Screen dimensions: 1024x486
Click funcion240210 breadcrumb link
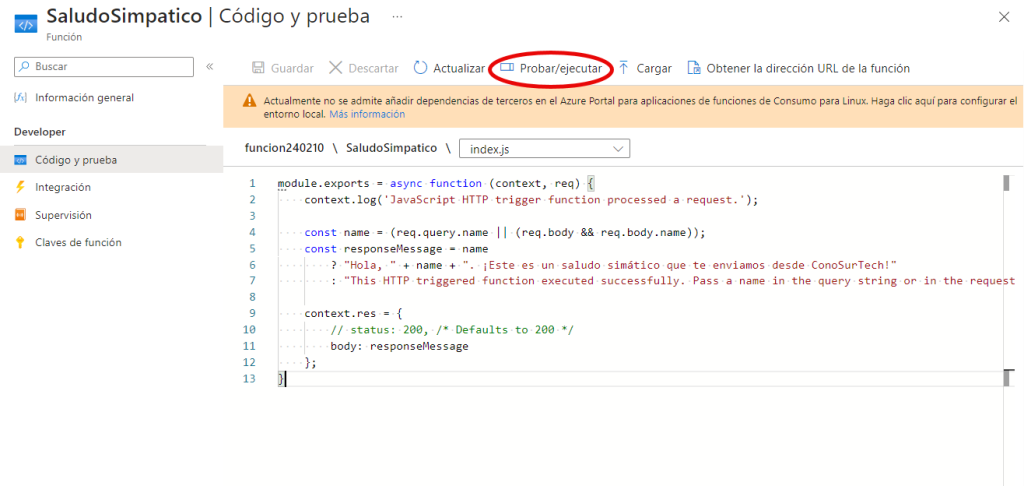coord(284,149)
